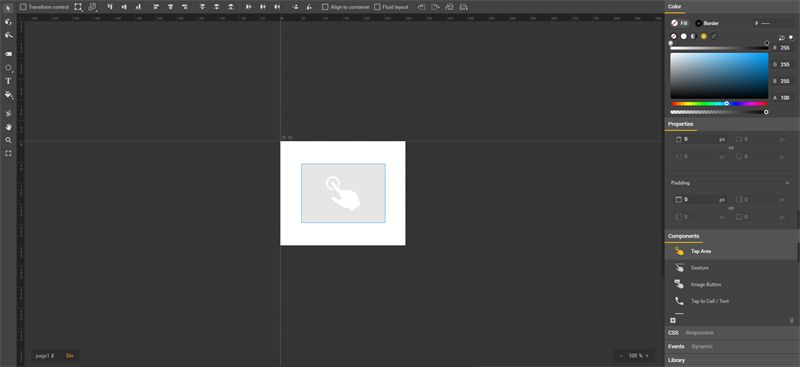Image resolution: width=800 pixels, height=367 pixels.
Task: Open the Color panel tab
Action: [x=674, y=6]
